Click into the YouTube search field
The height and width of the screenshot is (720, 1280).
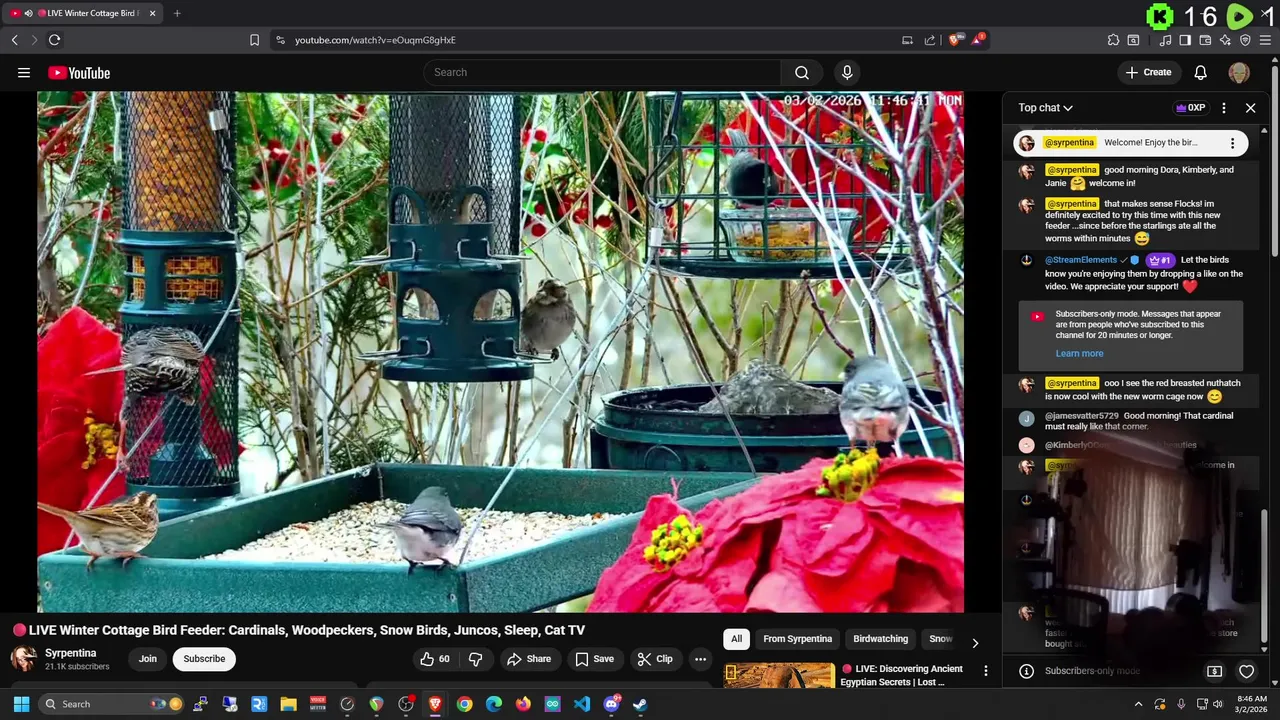pyautogui.click(x=602, y=72)
